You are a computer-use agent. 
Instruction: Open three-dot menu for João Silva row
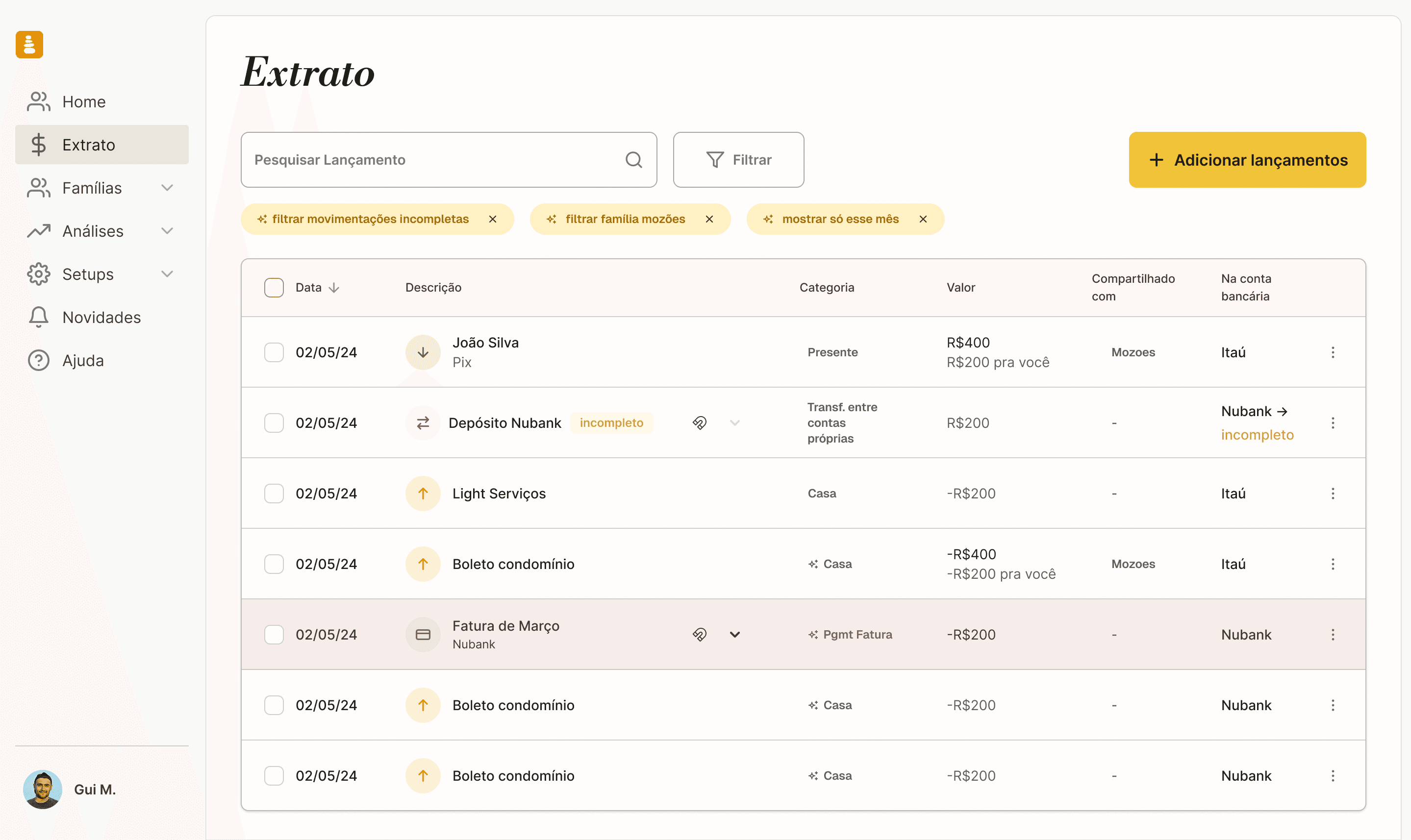(1333, 352)
